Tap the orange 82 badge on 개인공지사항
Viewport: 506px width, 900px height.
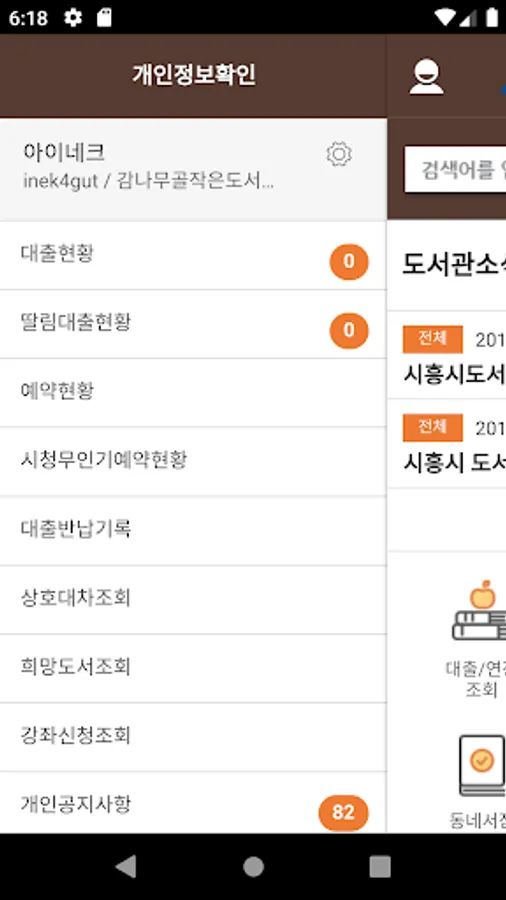pyautogui.click(x=343, y=813)
